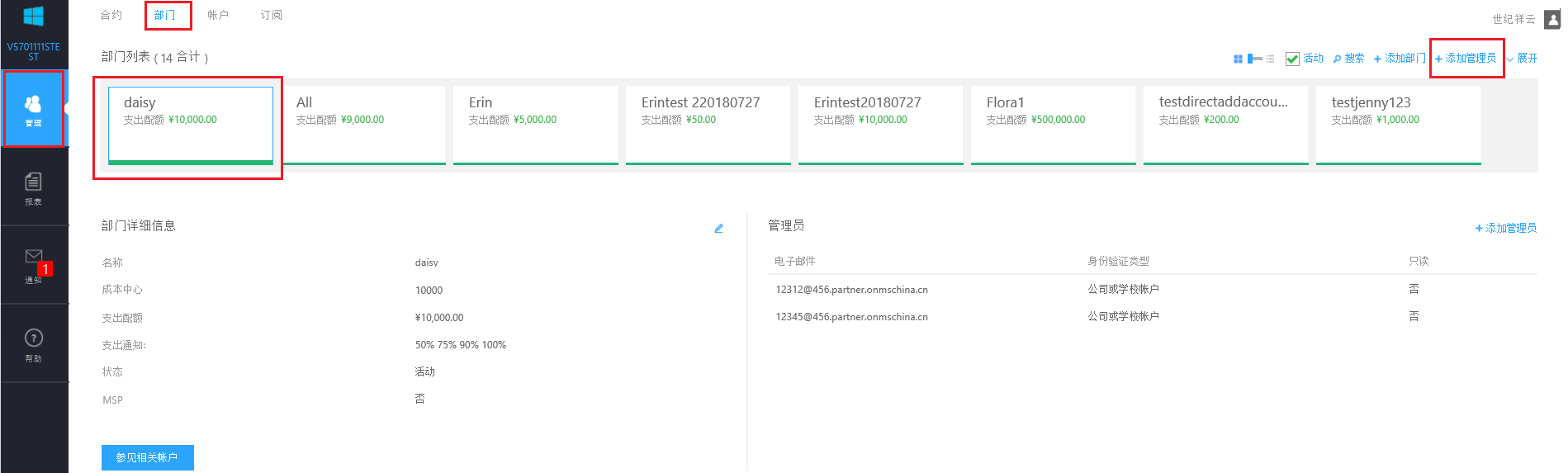This screenshot has width=1568, height=473.
Task: Select the Flora1 department card
Action: click(x=1053, y=124)
